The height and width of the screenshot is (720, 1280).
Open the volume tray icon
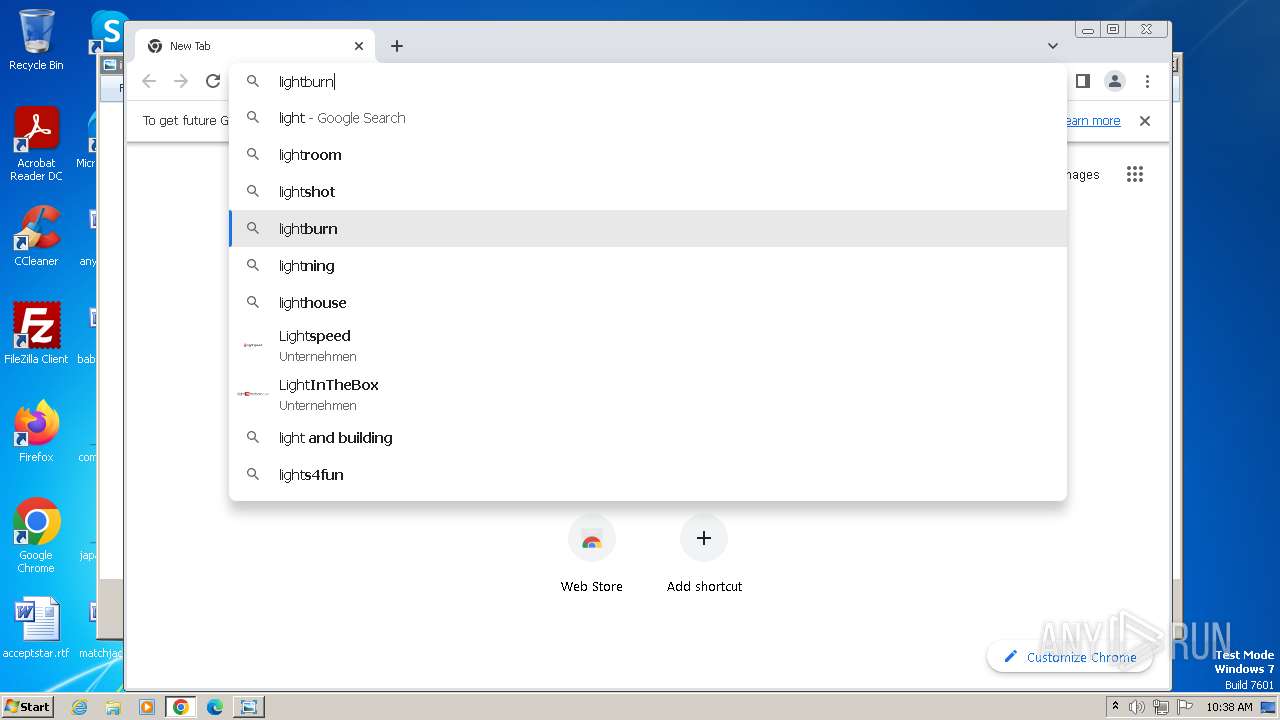coord(1137,707)
